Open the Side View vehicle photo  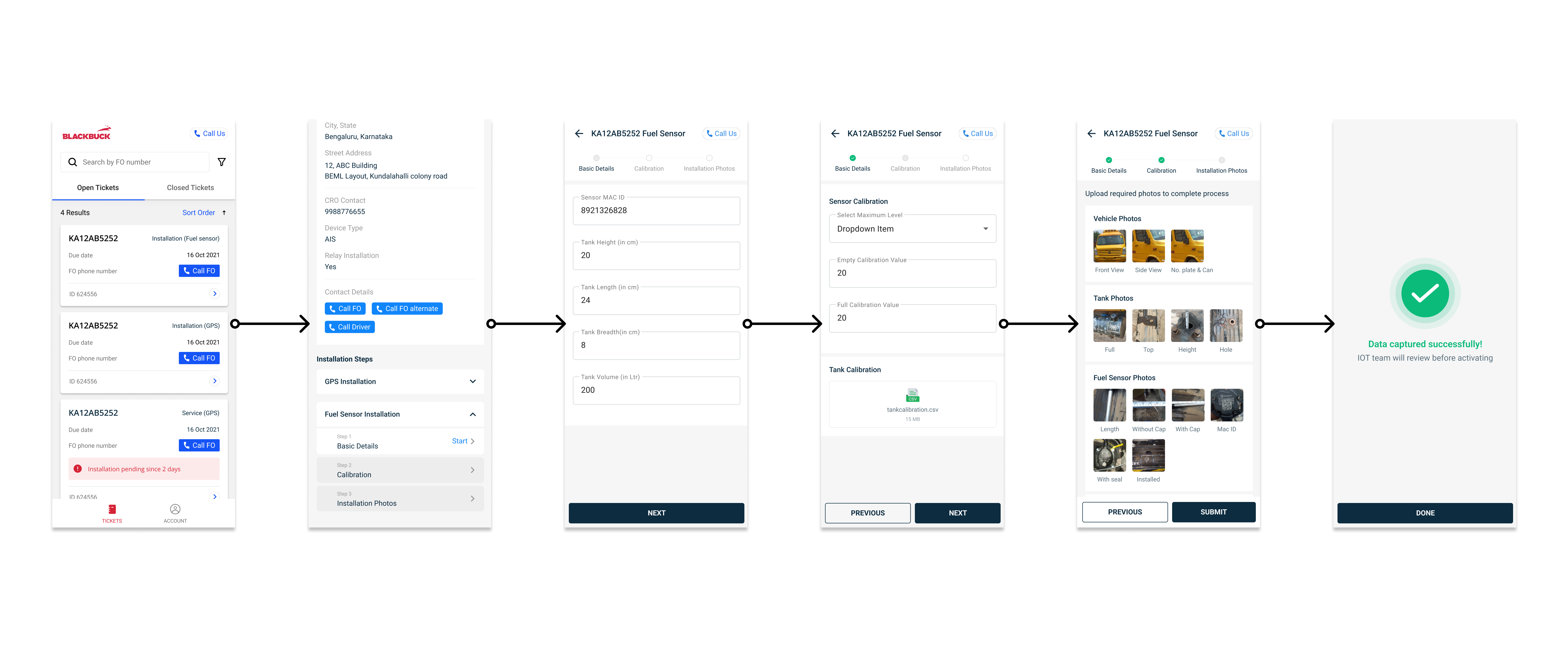tap(1149, 246)
